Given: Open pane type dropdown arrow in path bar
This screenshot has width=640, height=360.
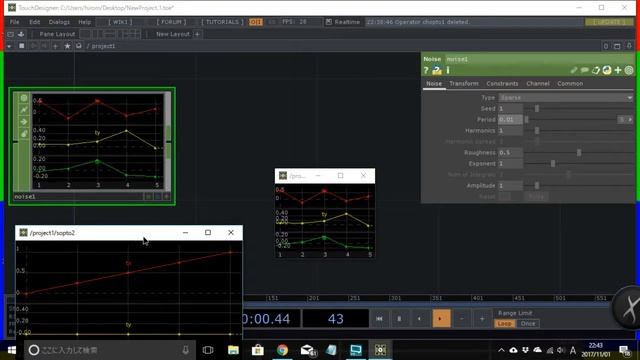Looking at the screenshot, I should (x=9, y=46).
